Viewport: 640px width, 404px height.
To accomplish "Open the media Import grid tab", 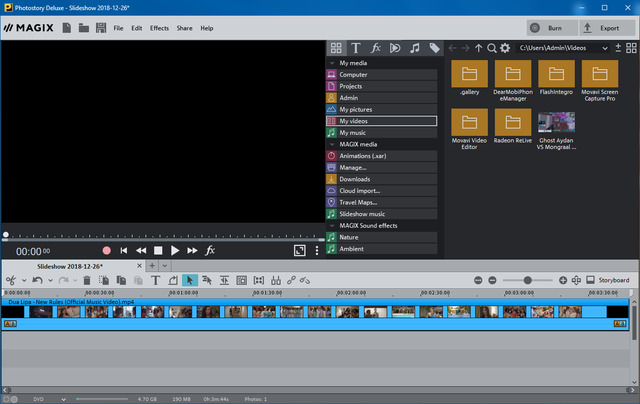I will tap(336, 48).
